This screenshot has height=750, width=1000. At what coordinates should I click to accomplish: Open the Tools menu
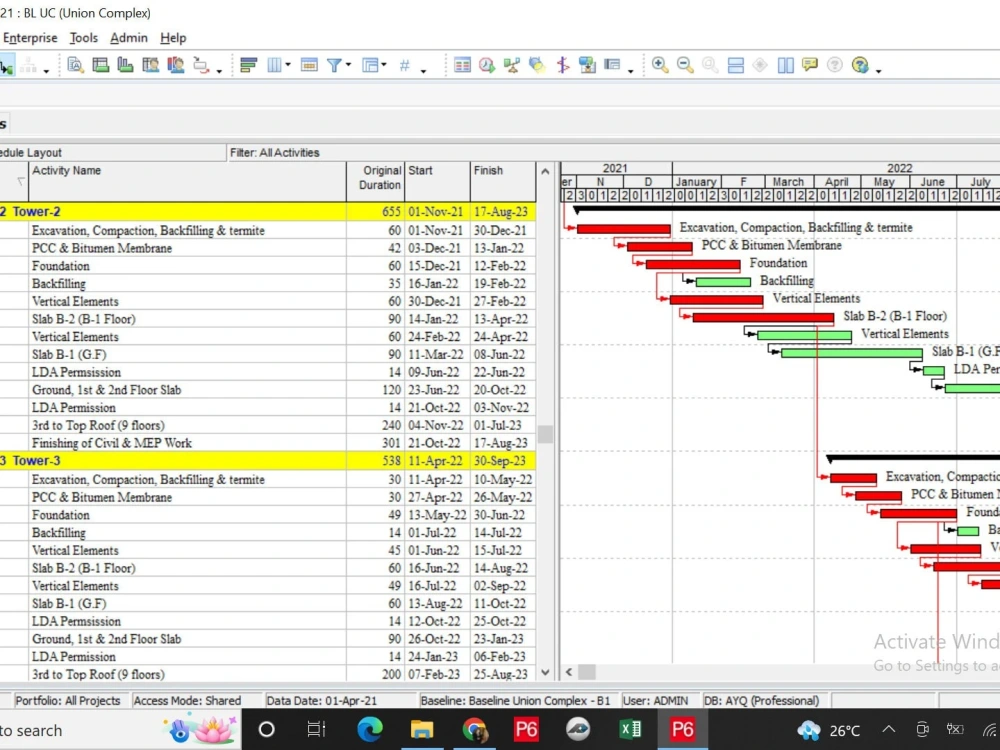coord(83,37)
